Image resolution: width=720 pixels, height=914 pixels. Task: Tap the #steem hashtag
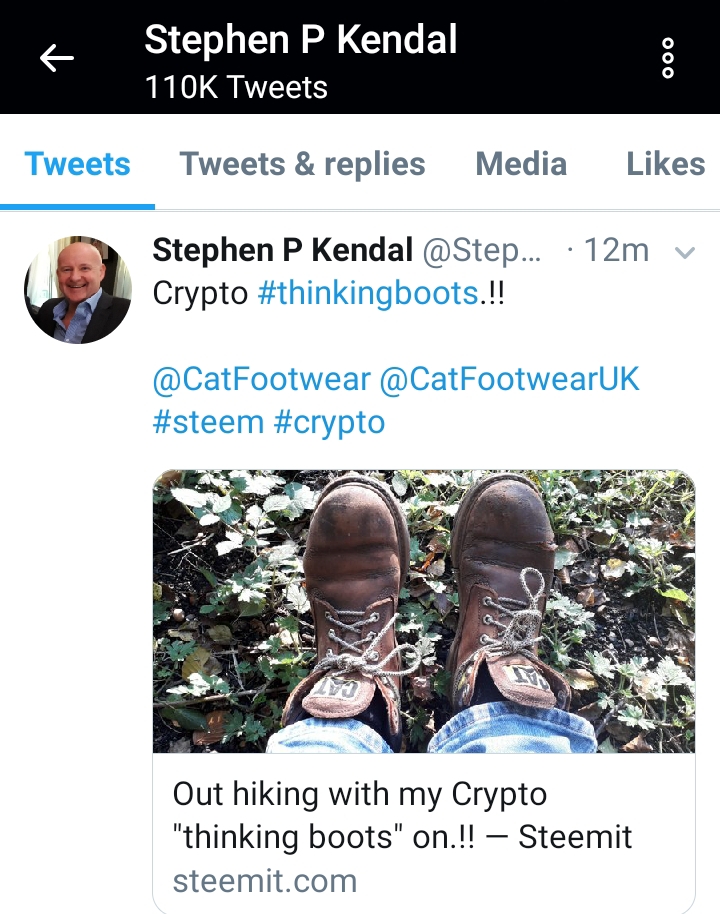coord(208,421)
